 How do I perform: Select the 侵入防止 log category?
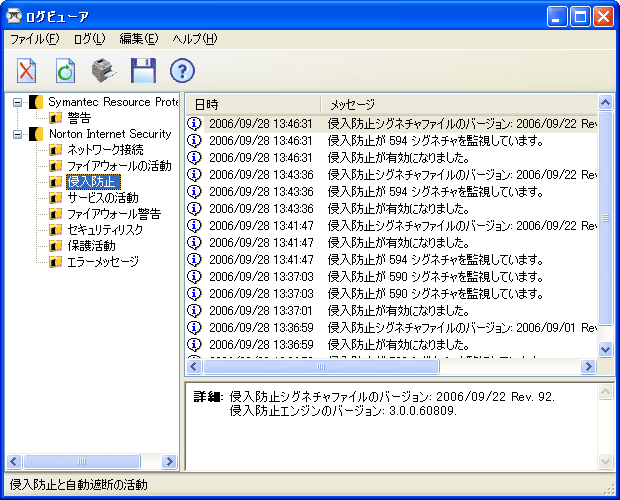tap(93, 182)
